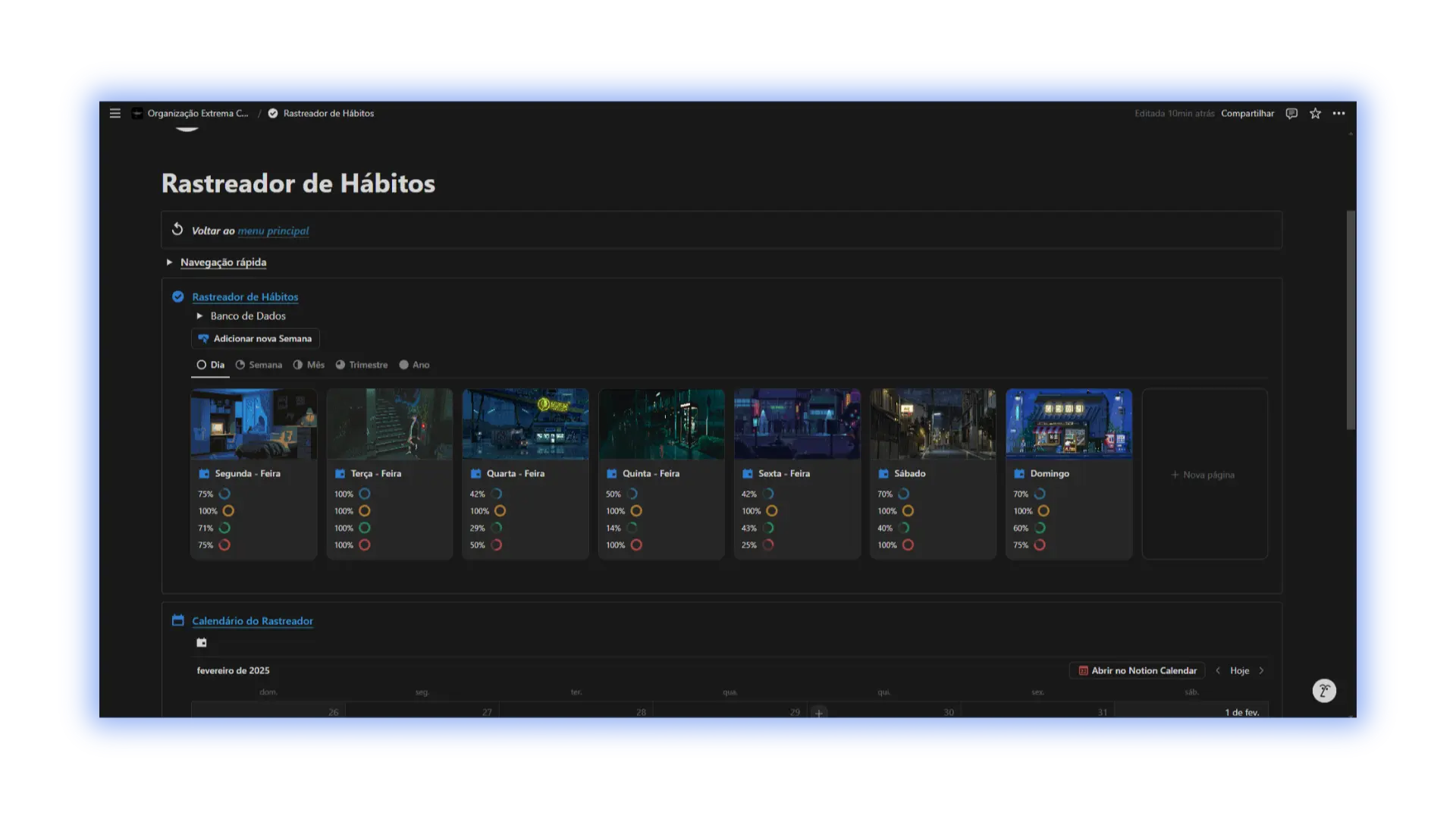Expand the Banco de Dados toggle
Screen dimensions: 1456x819
pyautogui.click(x=199, y=315)
